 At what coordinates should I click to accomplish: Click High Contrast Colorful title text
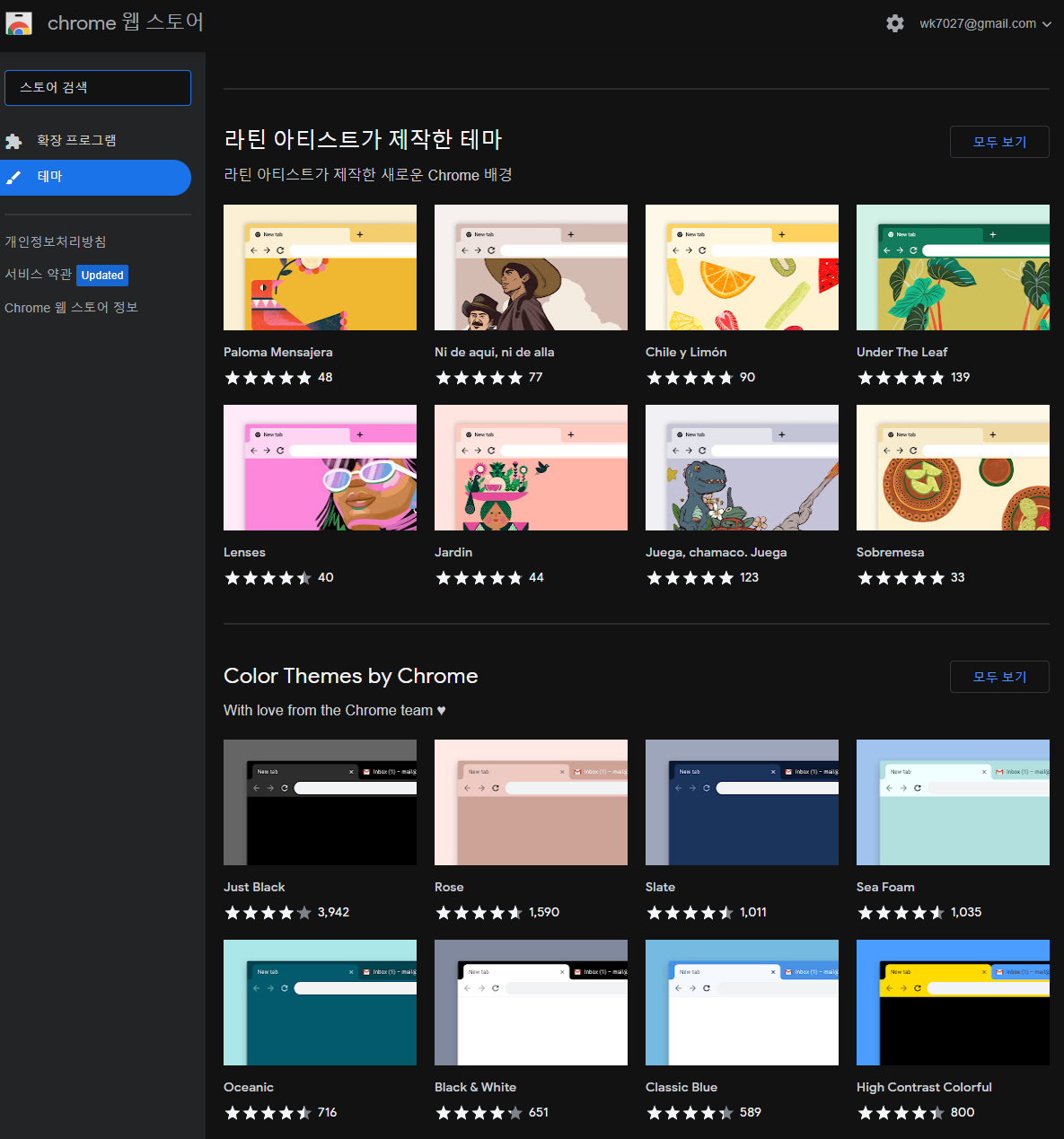tap(924, 1087)
